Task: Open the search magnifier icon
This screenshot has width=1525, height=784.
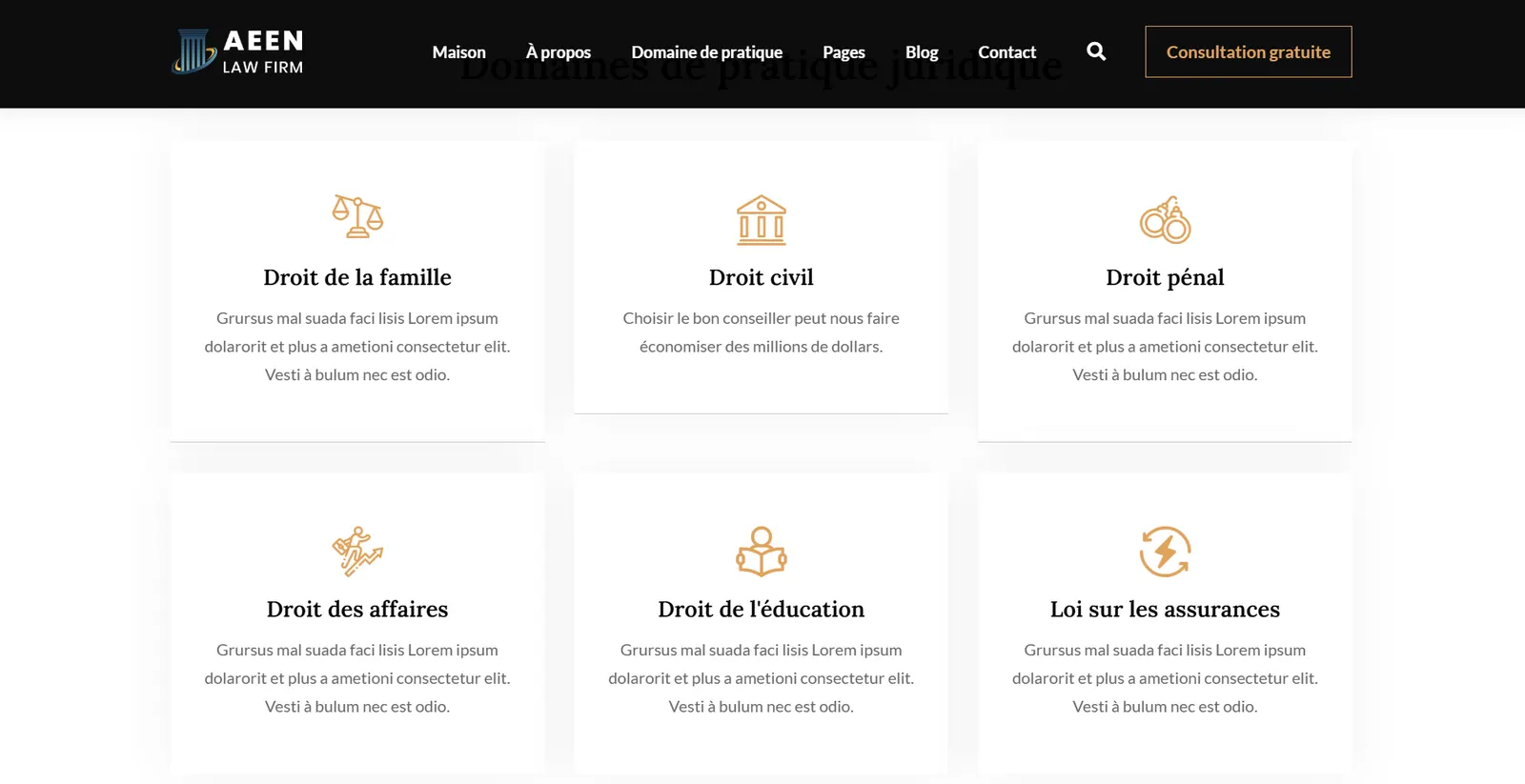Action: [x=1096, y=51]
